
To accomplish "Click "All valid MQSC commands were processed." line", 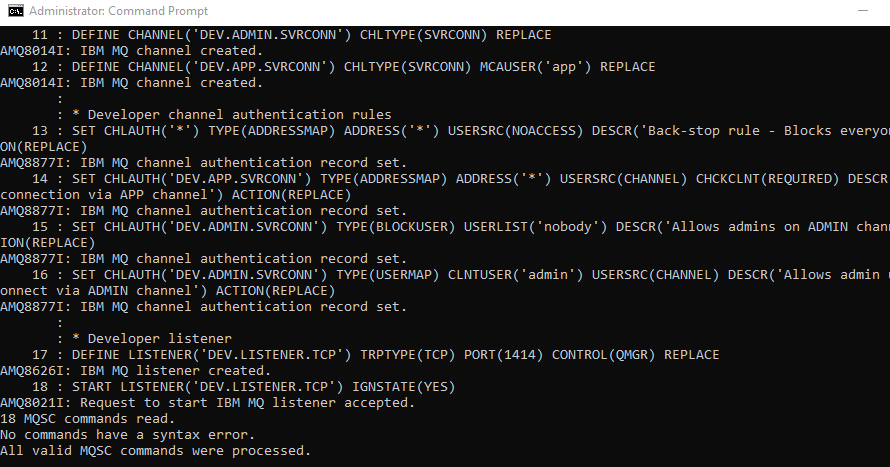I will (x=155, y=450).
